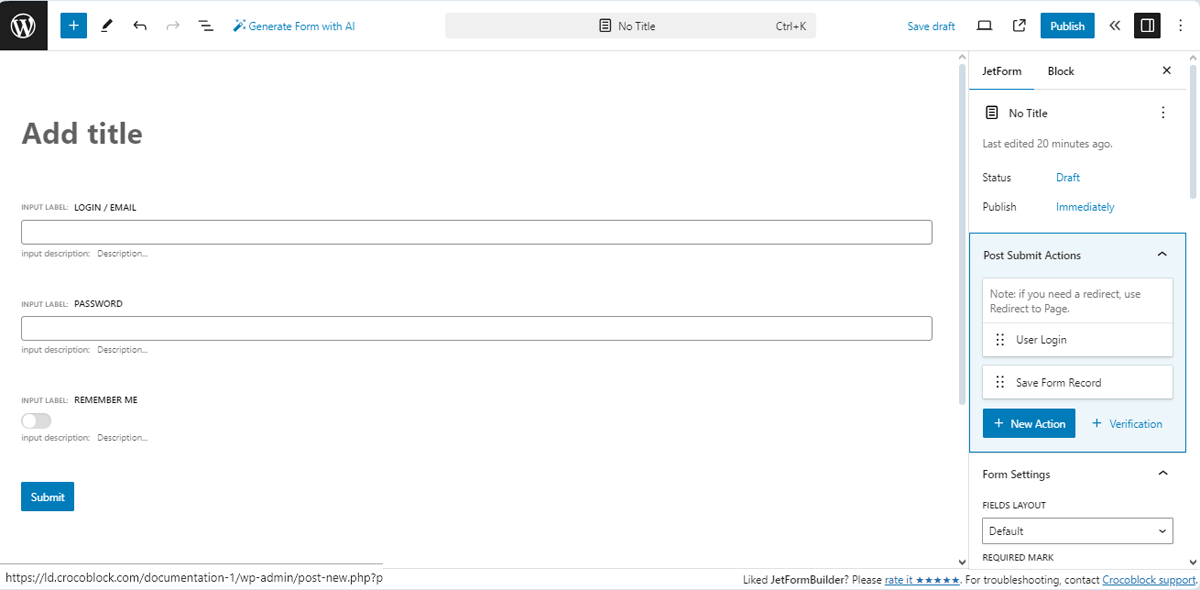Image resolution: width=1200 pixels, height=590 pixels.
Task: Select the Tools pencil icon
Action: click(107, 25)
